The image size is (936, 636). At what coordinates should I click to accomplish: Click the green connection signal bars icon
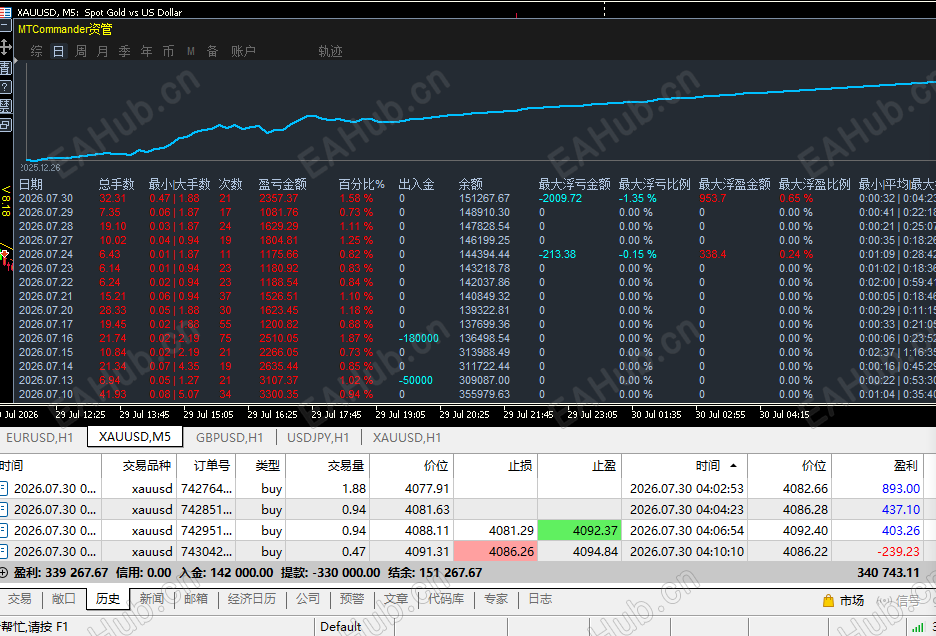click(918, 627)
